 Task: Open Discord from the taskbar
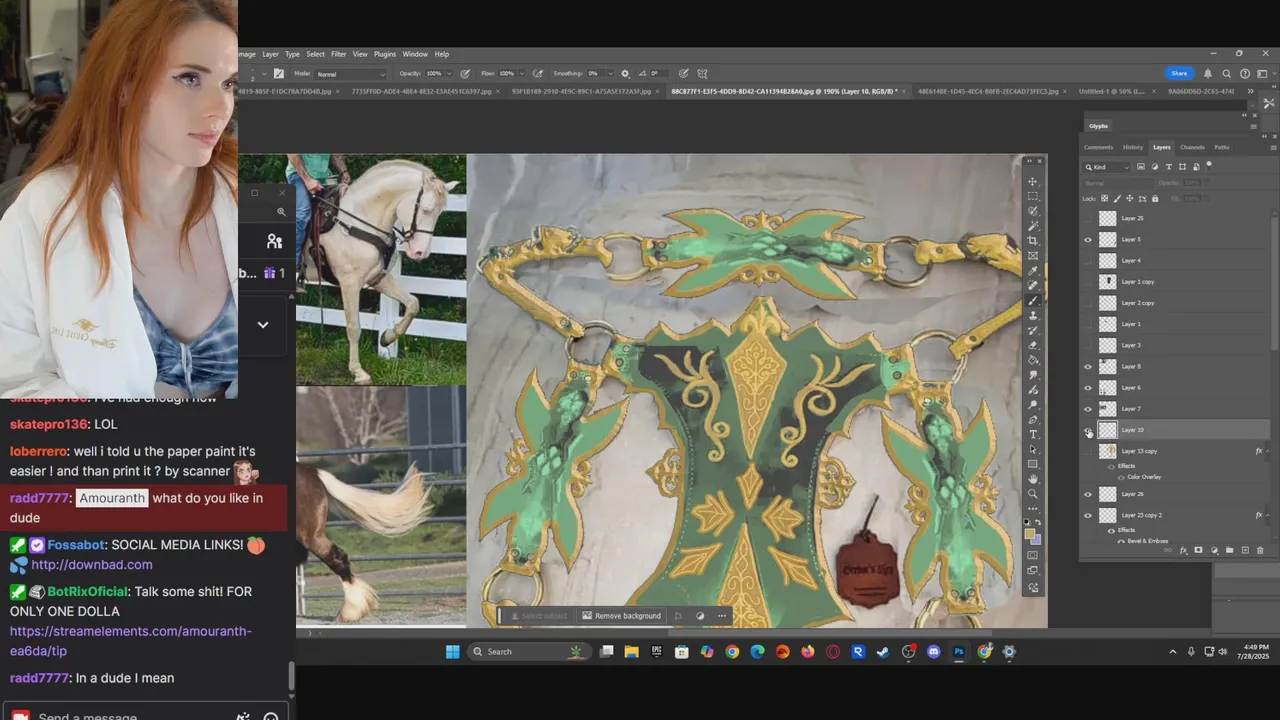(x=933, y=652)
